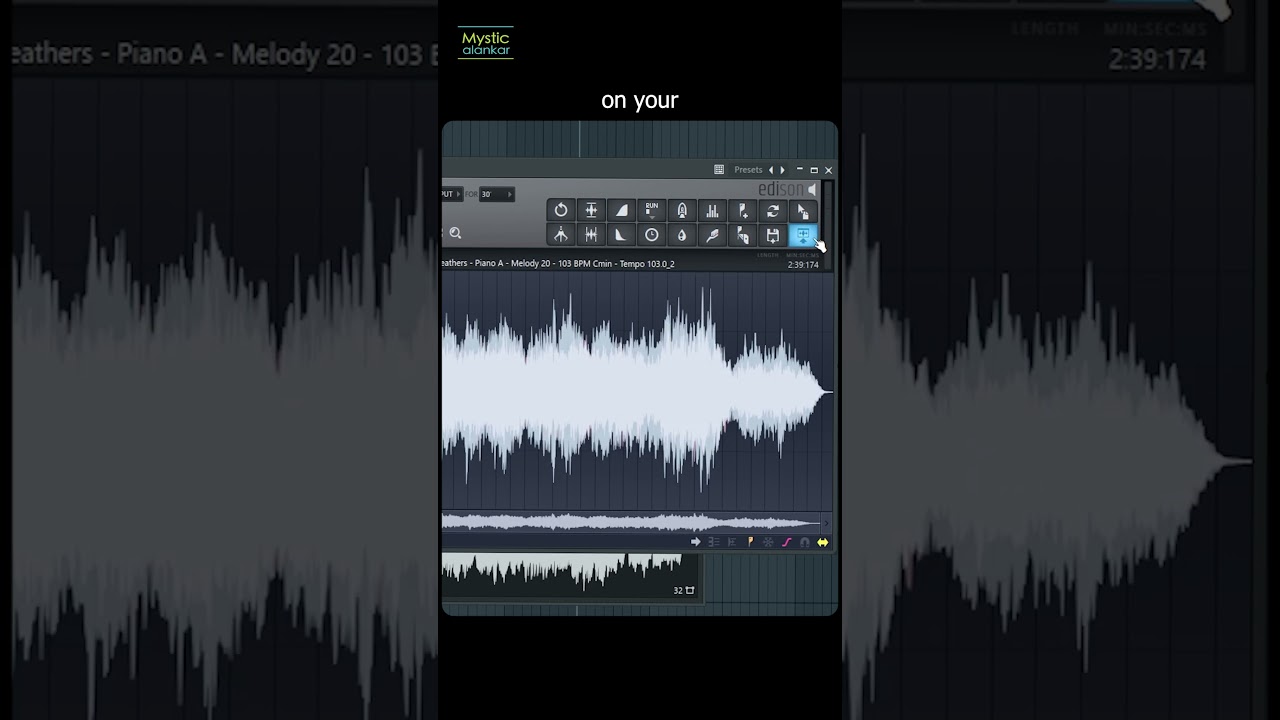Click the overview scroll right arrow

(826, 522)
